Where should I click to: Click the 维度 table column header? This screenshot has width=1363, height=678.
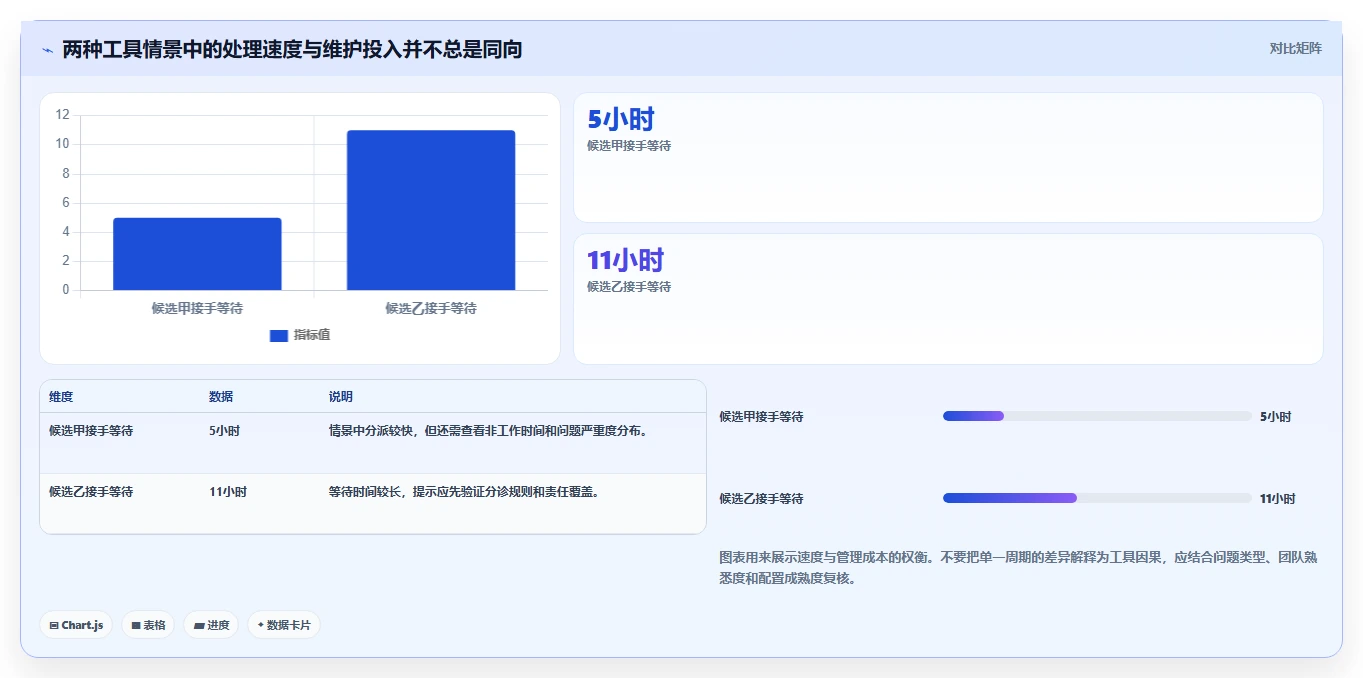click(61, 397)
